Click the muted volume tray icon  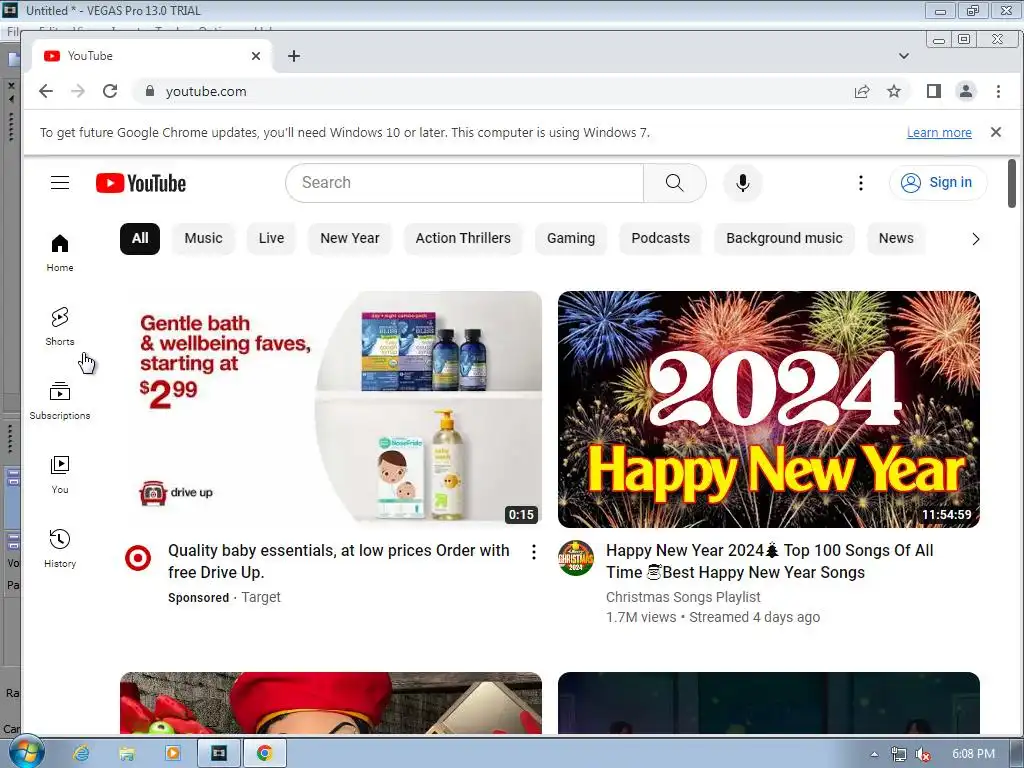(923, 754)
